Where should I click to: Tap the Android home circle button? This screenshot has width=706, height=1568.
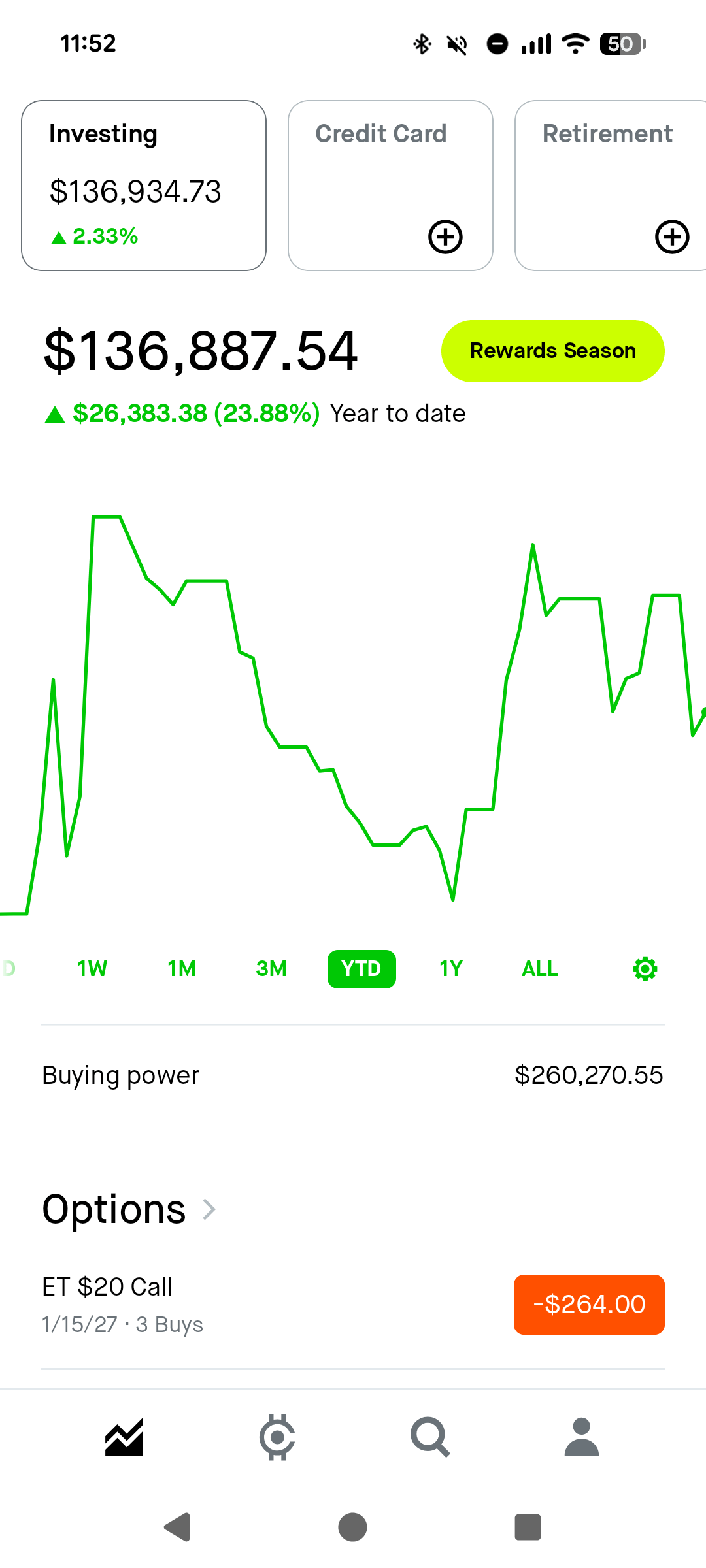coord(352,1527)
